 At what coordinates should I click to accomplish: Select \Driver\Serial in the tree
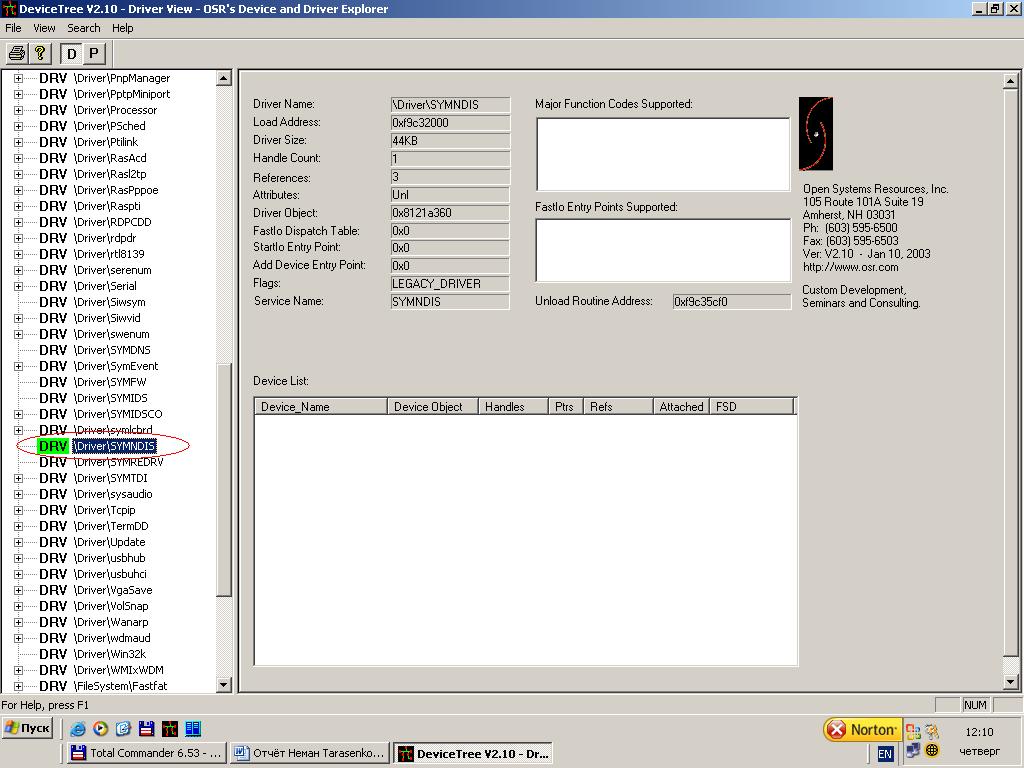[x=105, y=286]
